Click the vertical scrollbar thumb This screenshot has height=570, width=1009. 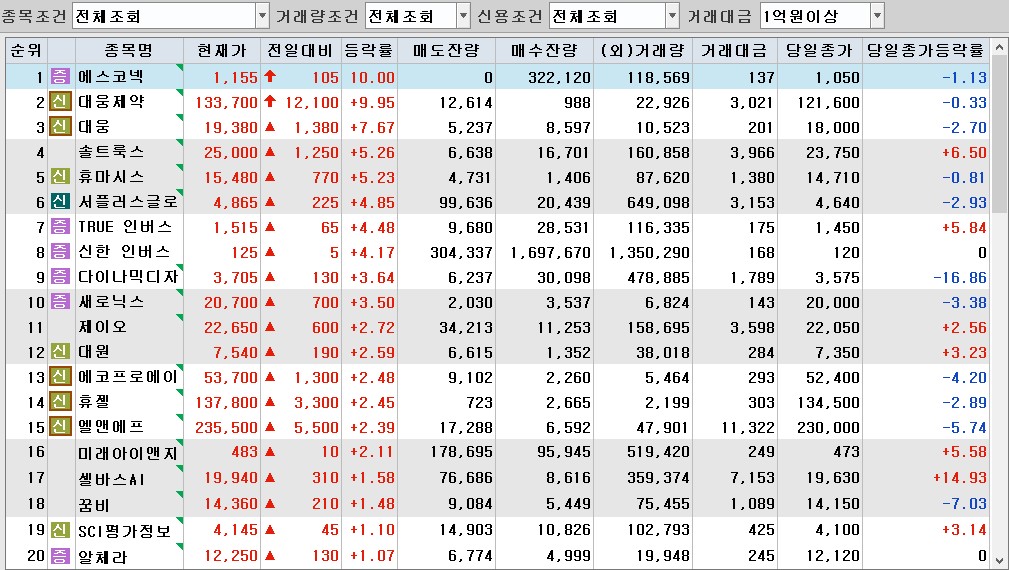pyautogui.click(x=999, y=134)
